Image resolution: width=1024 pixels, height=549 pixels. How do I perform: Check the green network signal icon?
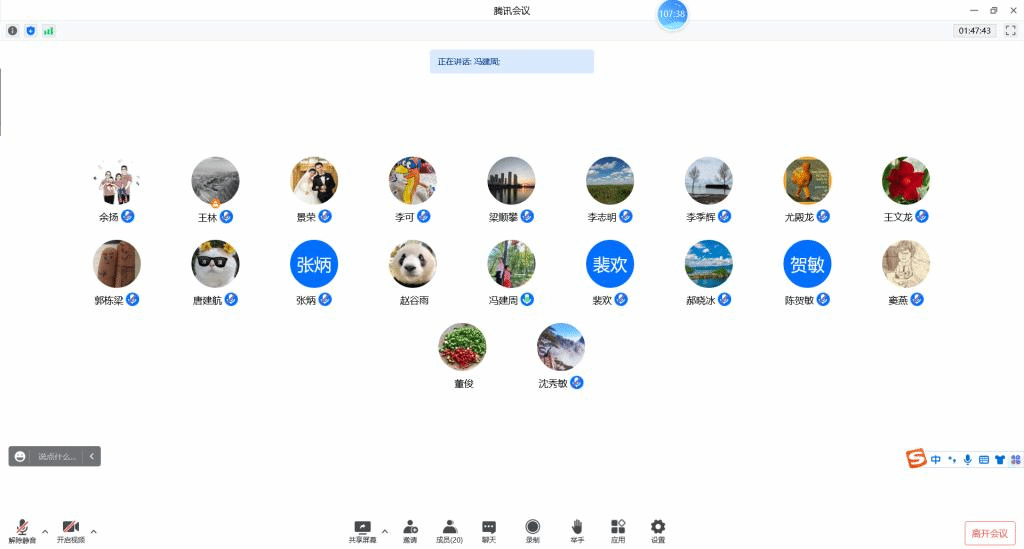[48, 31]
